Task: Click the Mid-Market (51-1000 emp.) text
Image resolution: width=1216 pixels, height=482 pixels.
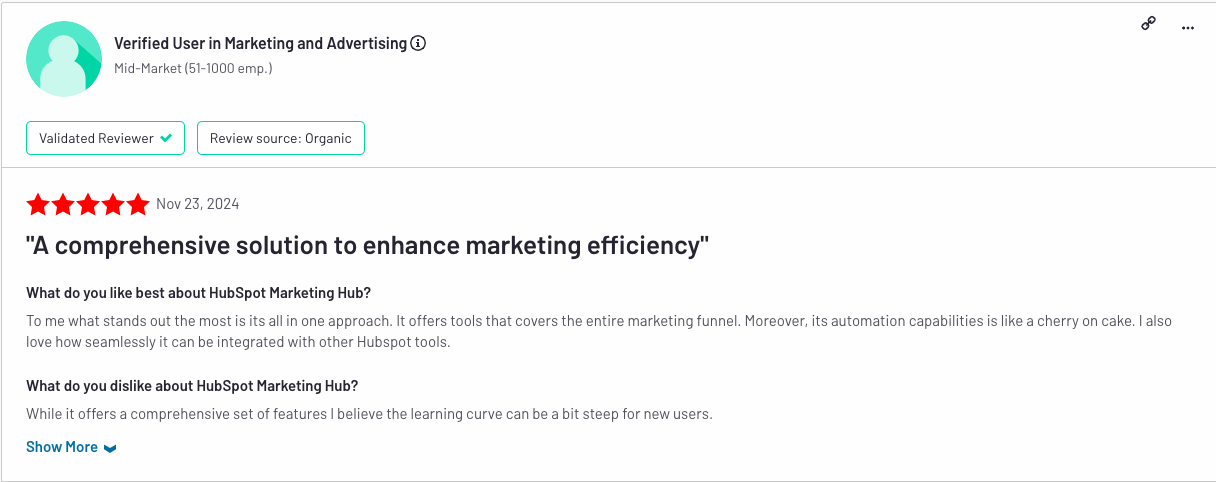Action: pos(193,68)
